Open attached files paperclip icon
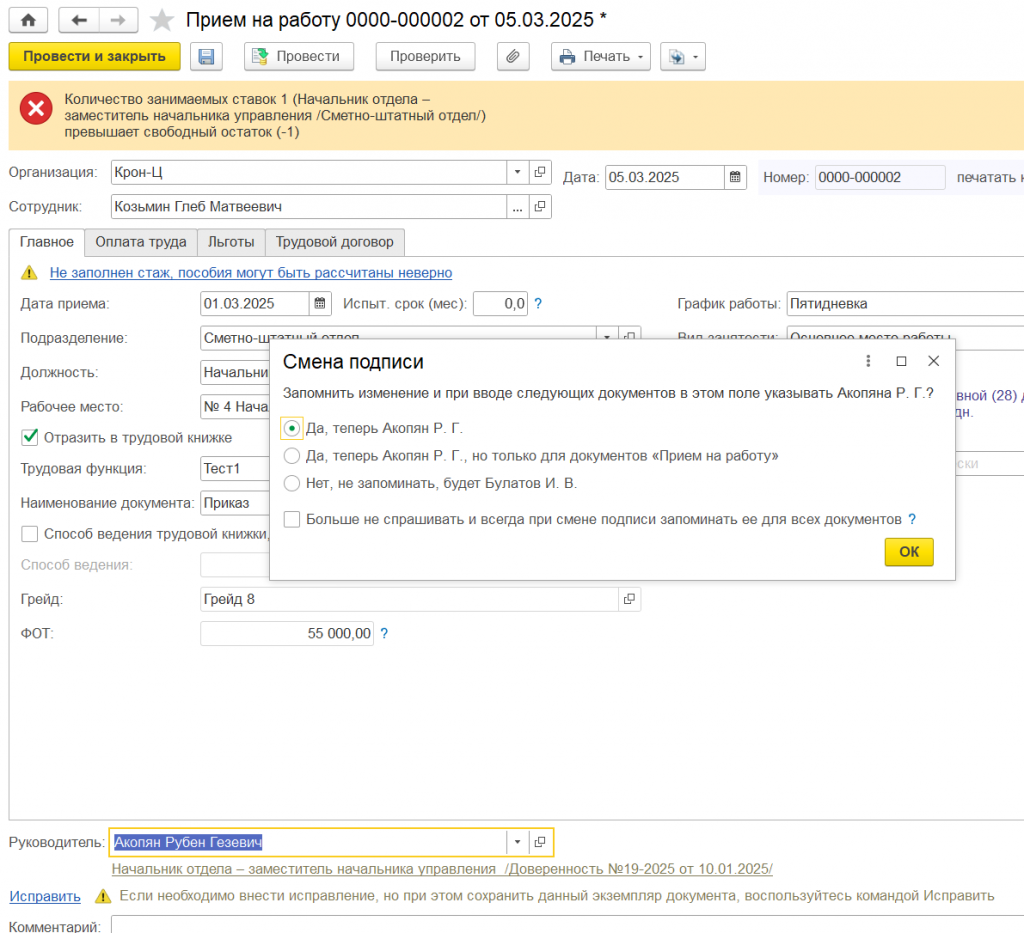 coord(513,57)
